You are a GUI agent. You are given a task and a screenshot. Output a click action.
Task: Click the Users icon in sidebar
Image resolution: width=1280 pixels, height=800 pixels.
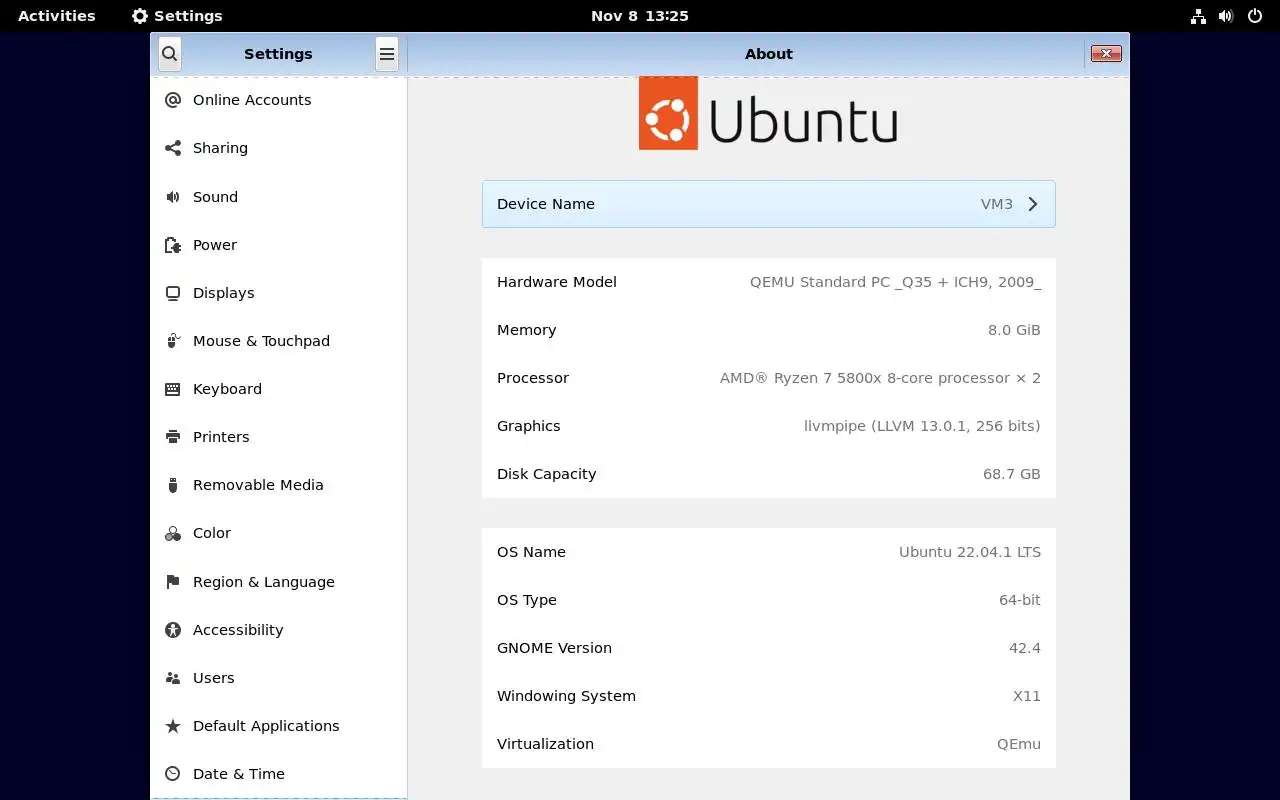(173, 678)
